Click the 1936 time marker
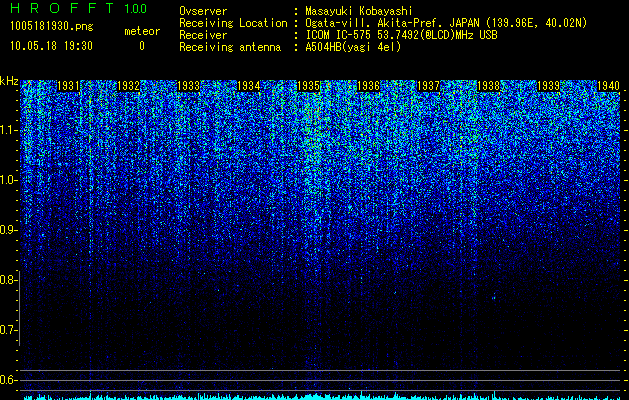The height and width of the screenshot is (400, 629). (369, 86)
